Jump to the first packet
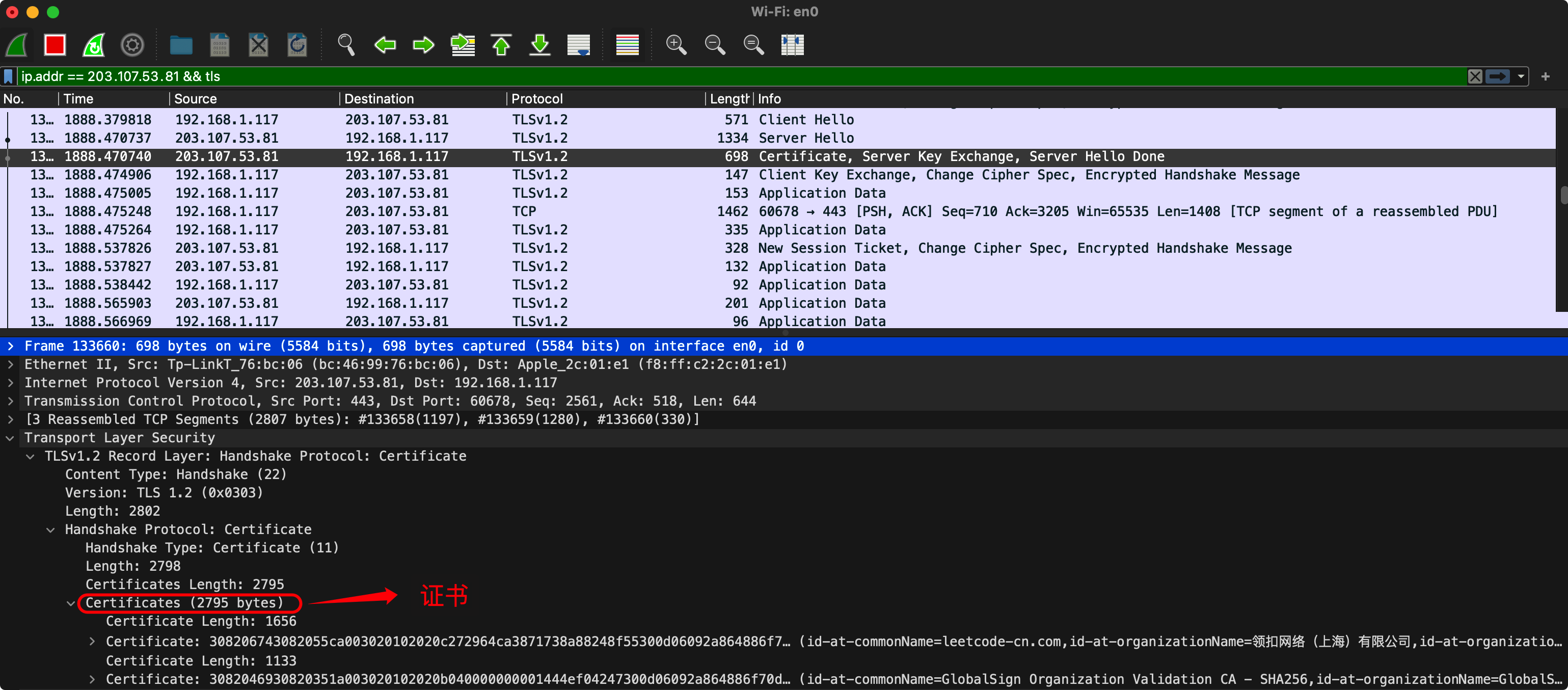 (x=501, y=45)
